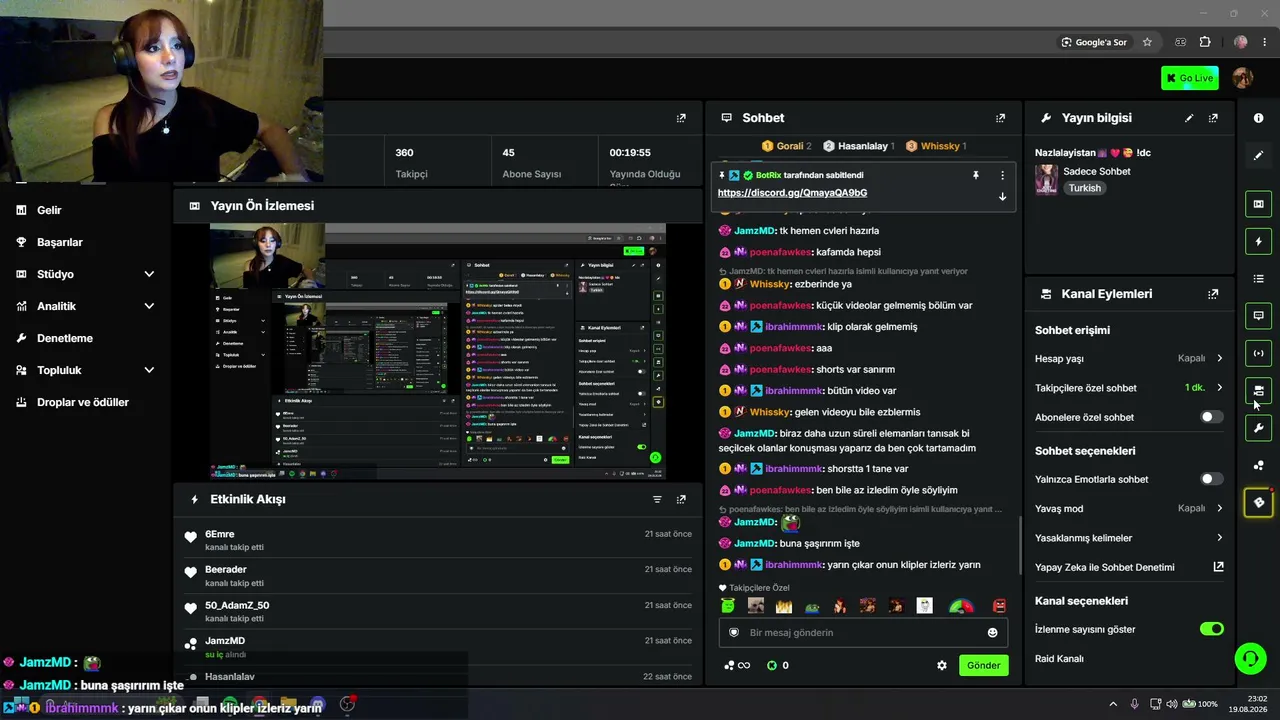Open Droplar ve ödüller menu item
Viewport: 1280px width, 720px height.
pos(82,402)
